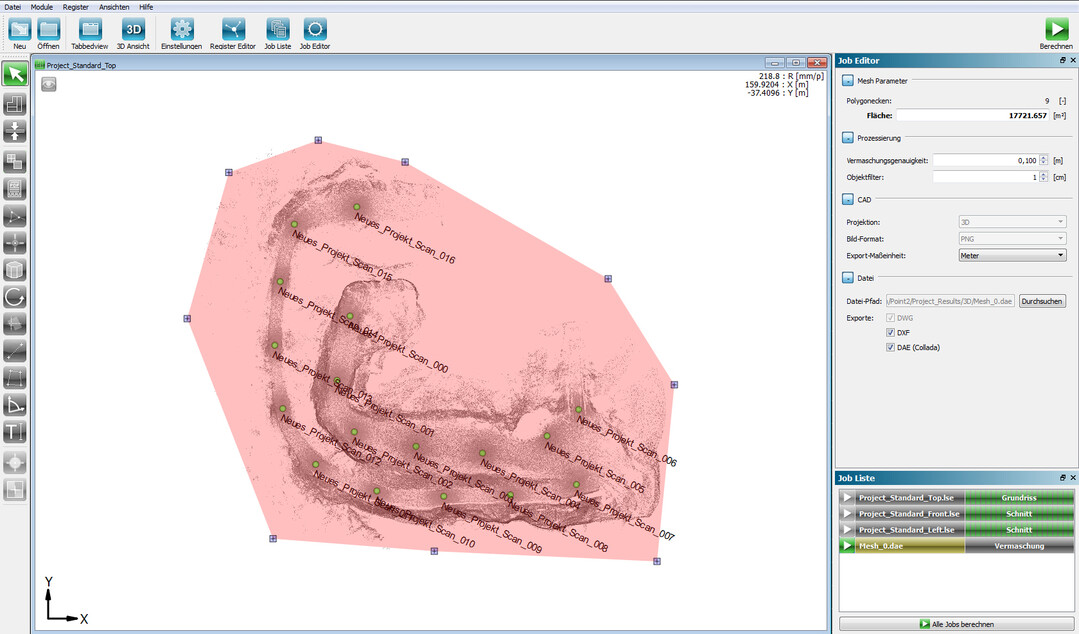Click the Objektfilter input field

[985, 177]
